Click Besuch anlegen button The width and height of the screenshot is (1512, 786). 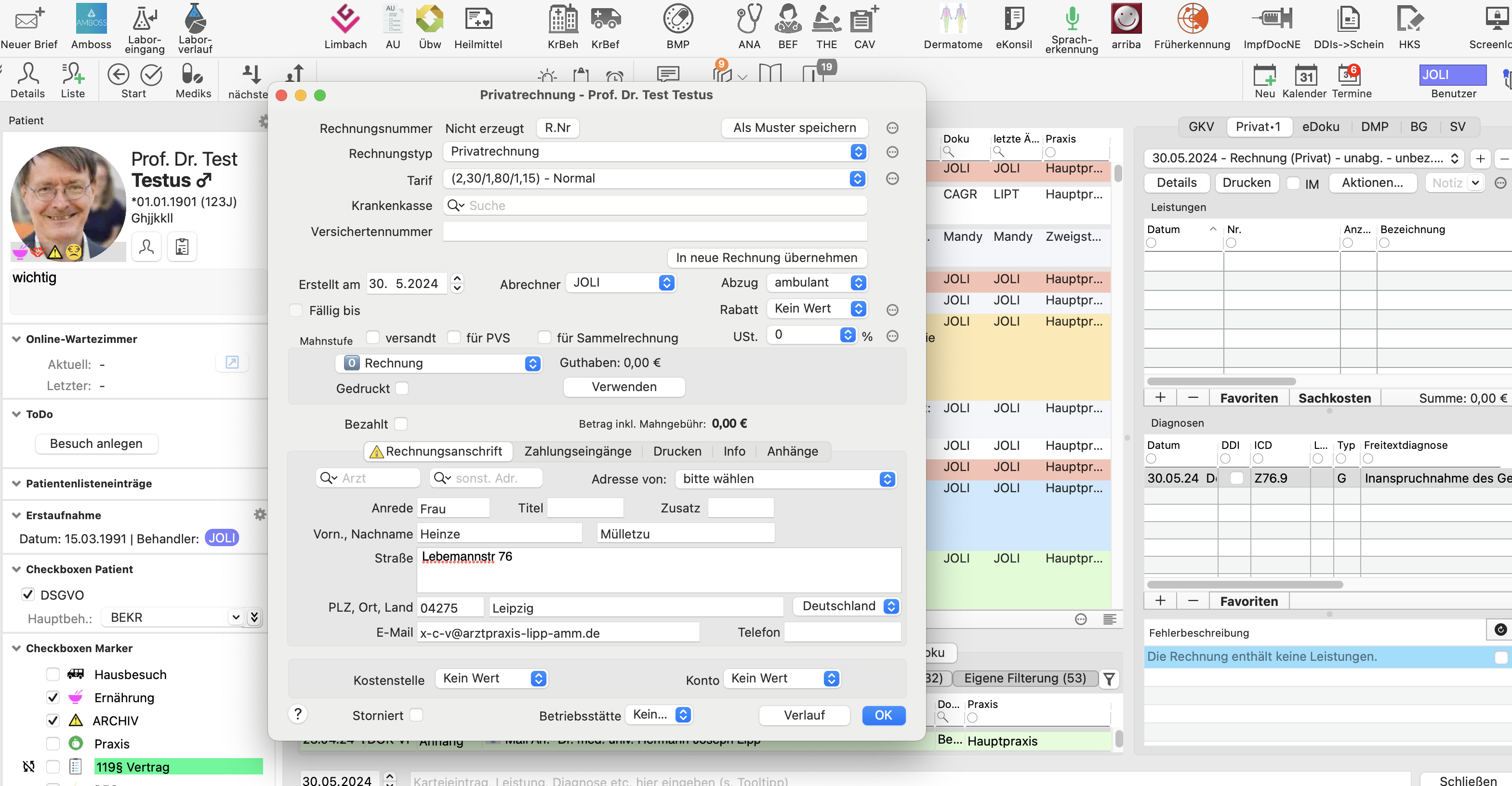tap(96, 444)
